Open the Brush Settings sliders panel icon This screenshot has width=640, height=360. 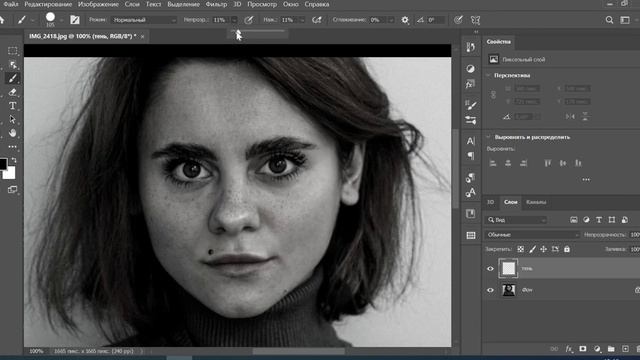pos(471,120)
